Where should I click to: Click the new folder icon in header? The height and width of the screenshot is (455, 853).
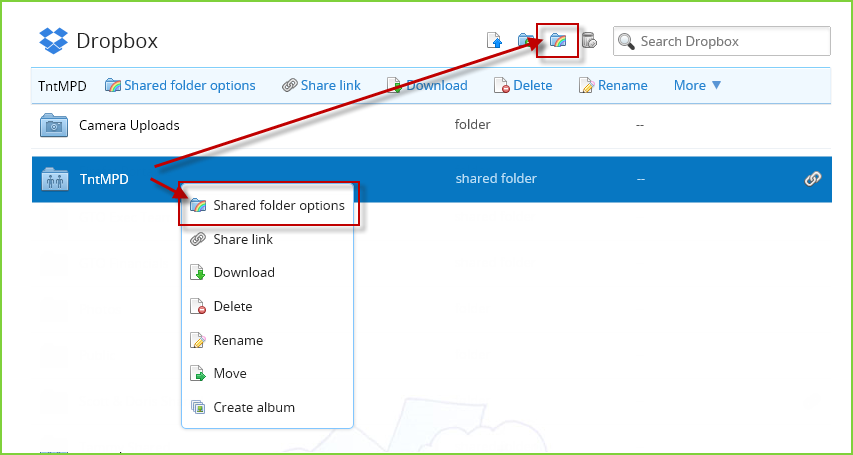pos(525,40)
